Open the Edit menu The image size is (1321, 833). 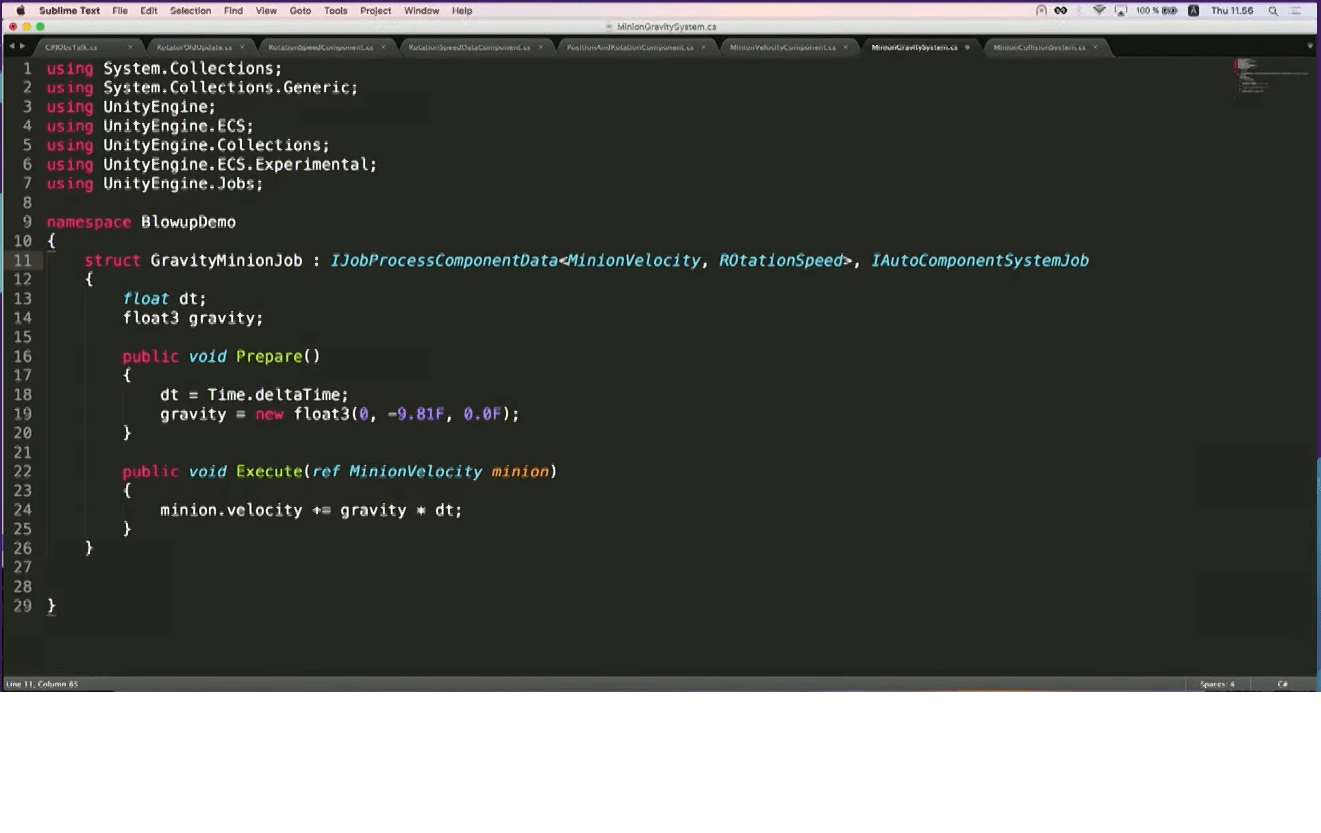click(x=149, y=11)
